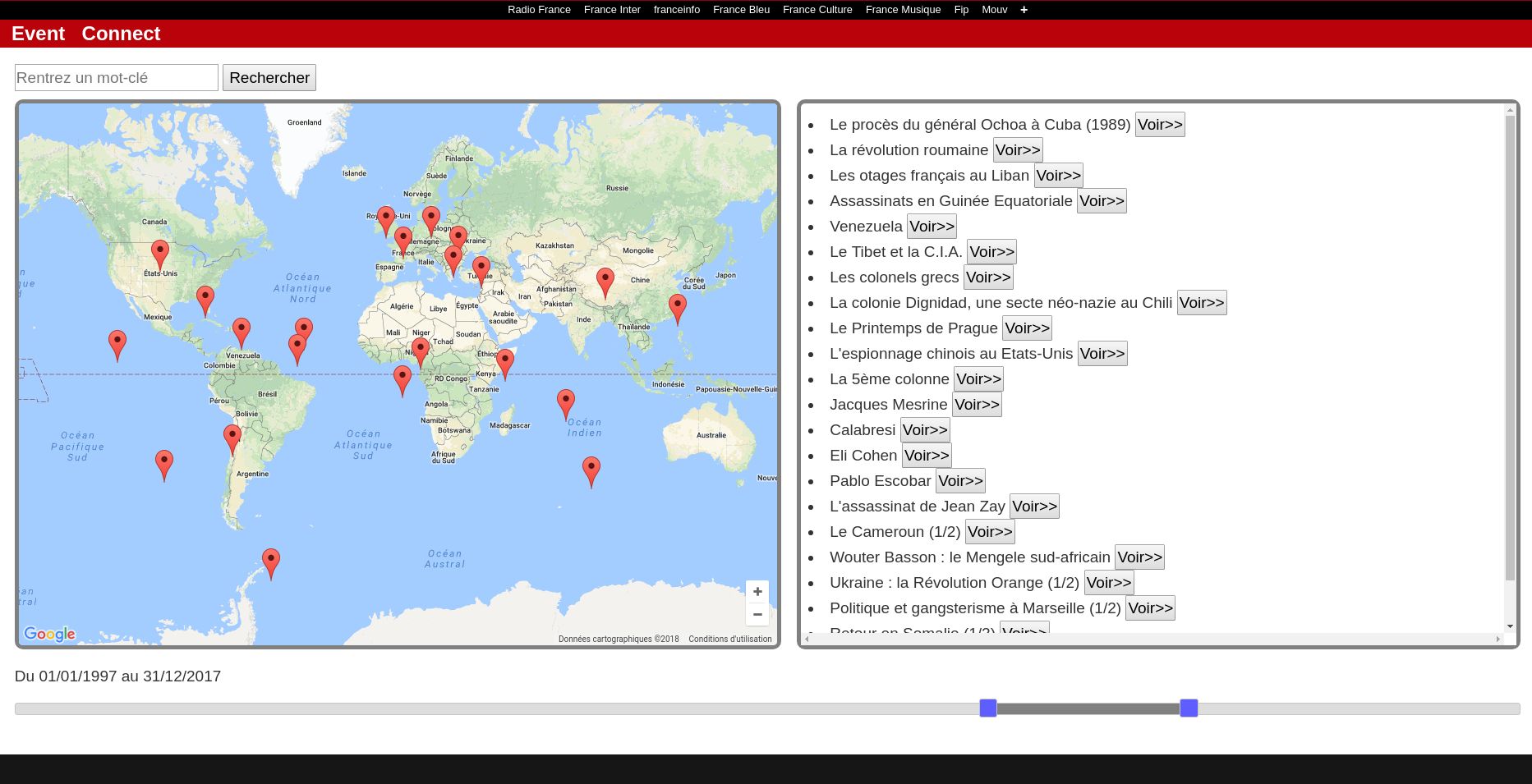This screenshot has height=784, width=1532.
Task: Click the map marker near Venezuela
Action: coord(242,333)
